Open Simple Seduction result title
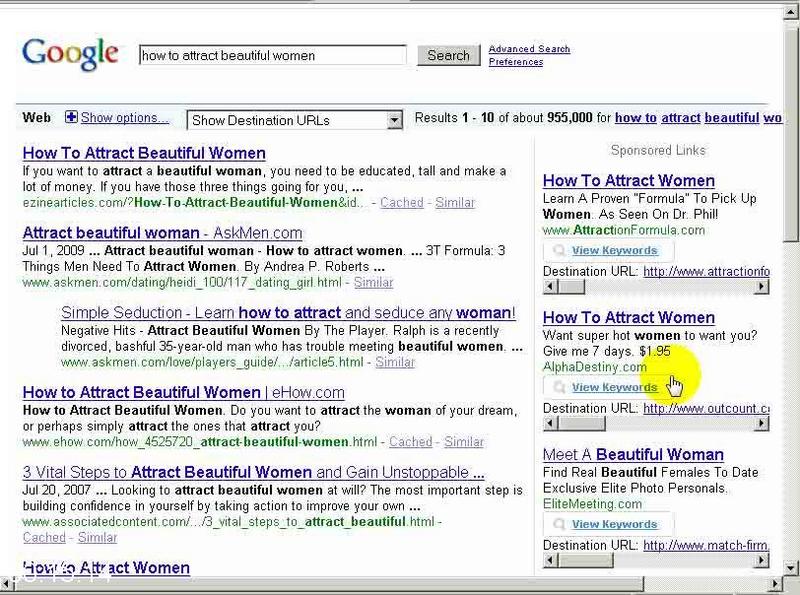 pos(288,312)
